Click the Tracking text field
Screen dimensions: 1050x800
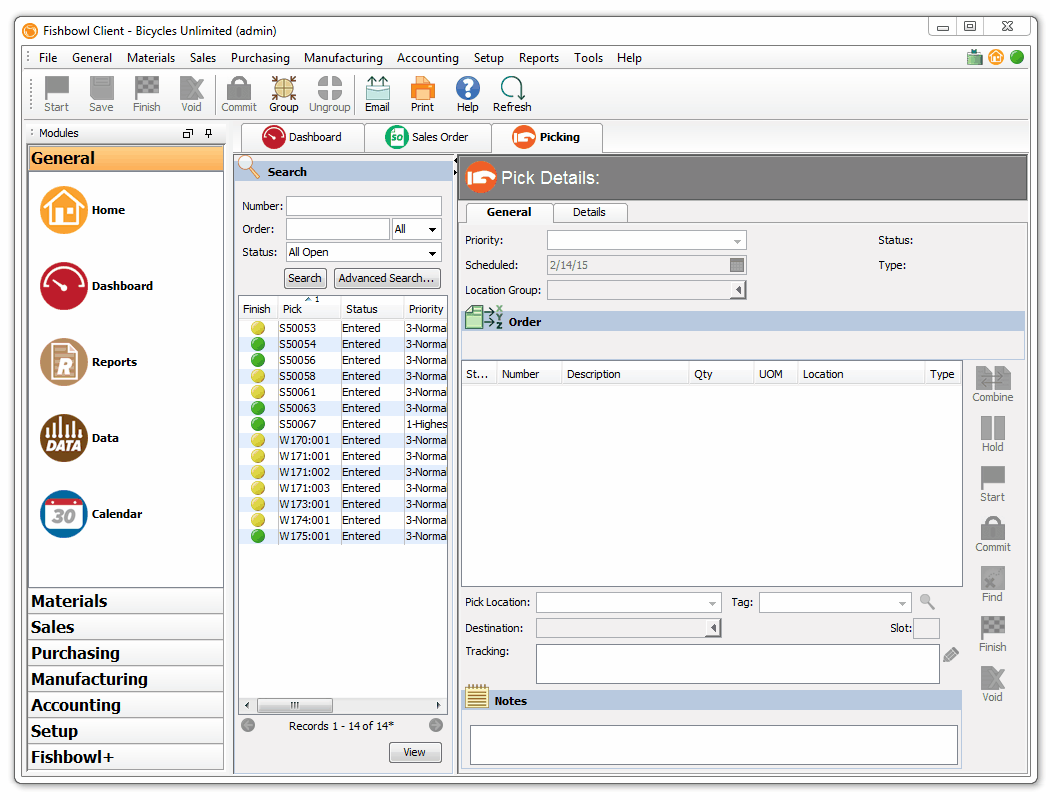coord(738,664)
